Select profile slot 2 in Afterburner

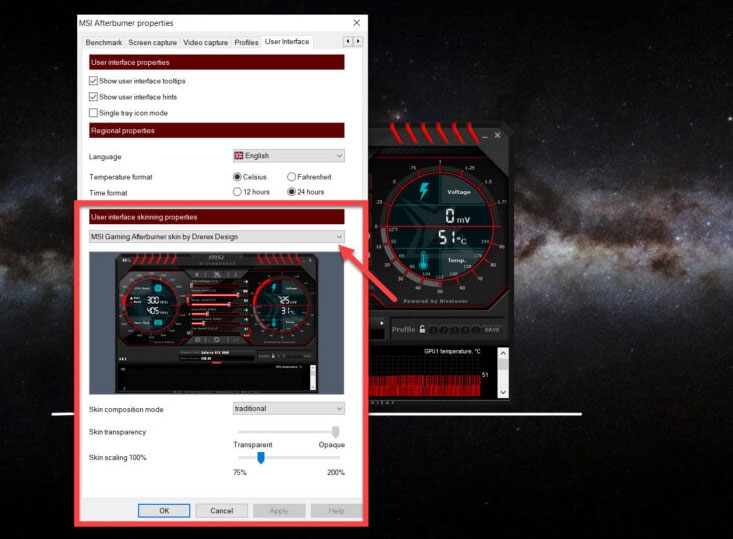coord(444,330)
